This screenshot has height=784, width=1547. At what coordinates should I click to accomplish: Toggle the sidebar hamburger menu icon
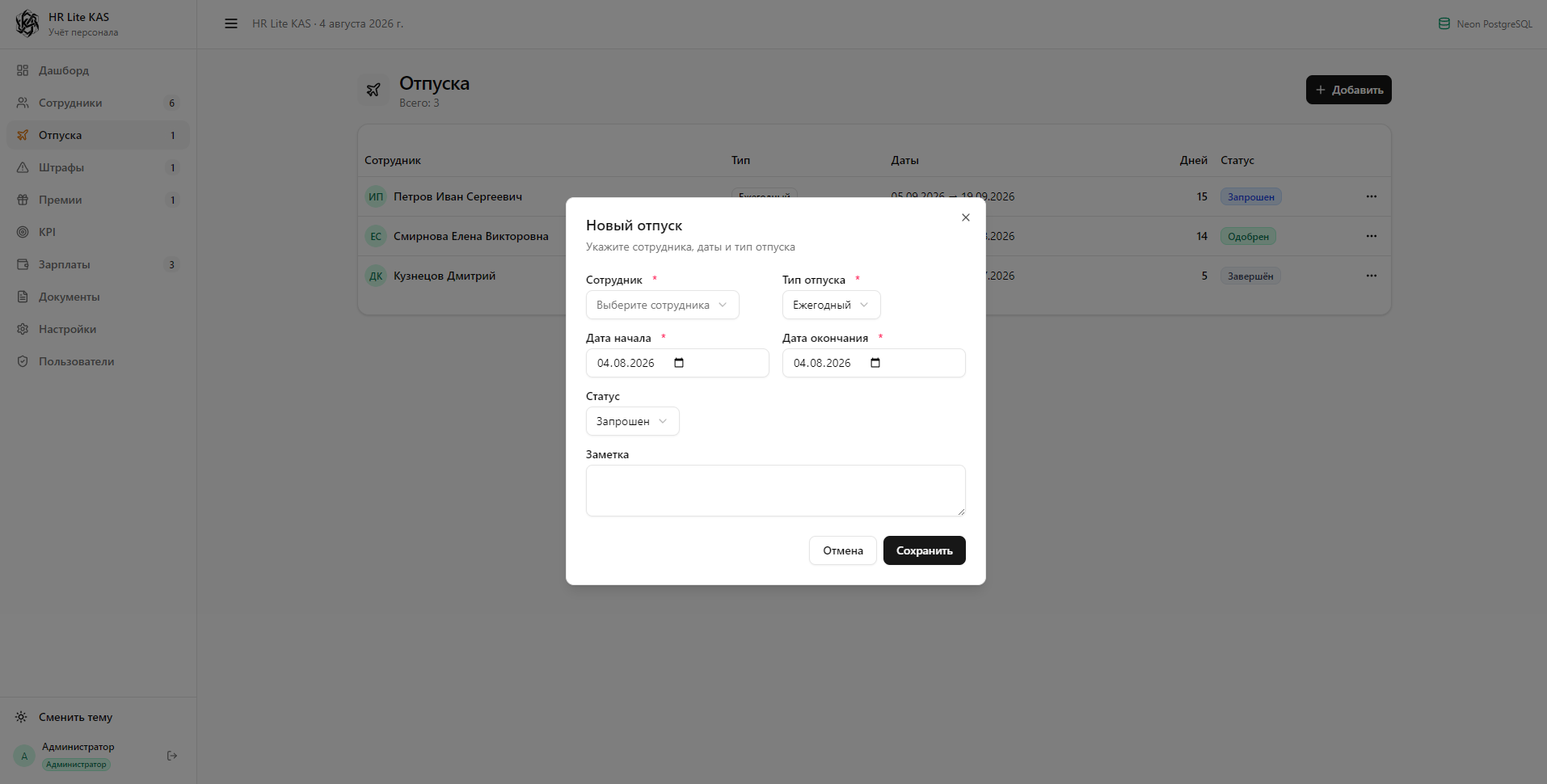point(231,23)
